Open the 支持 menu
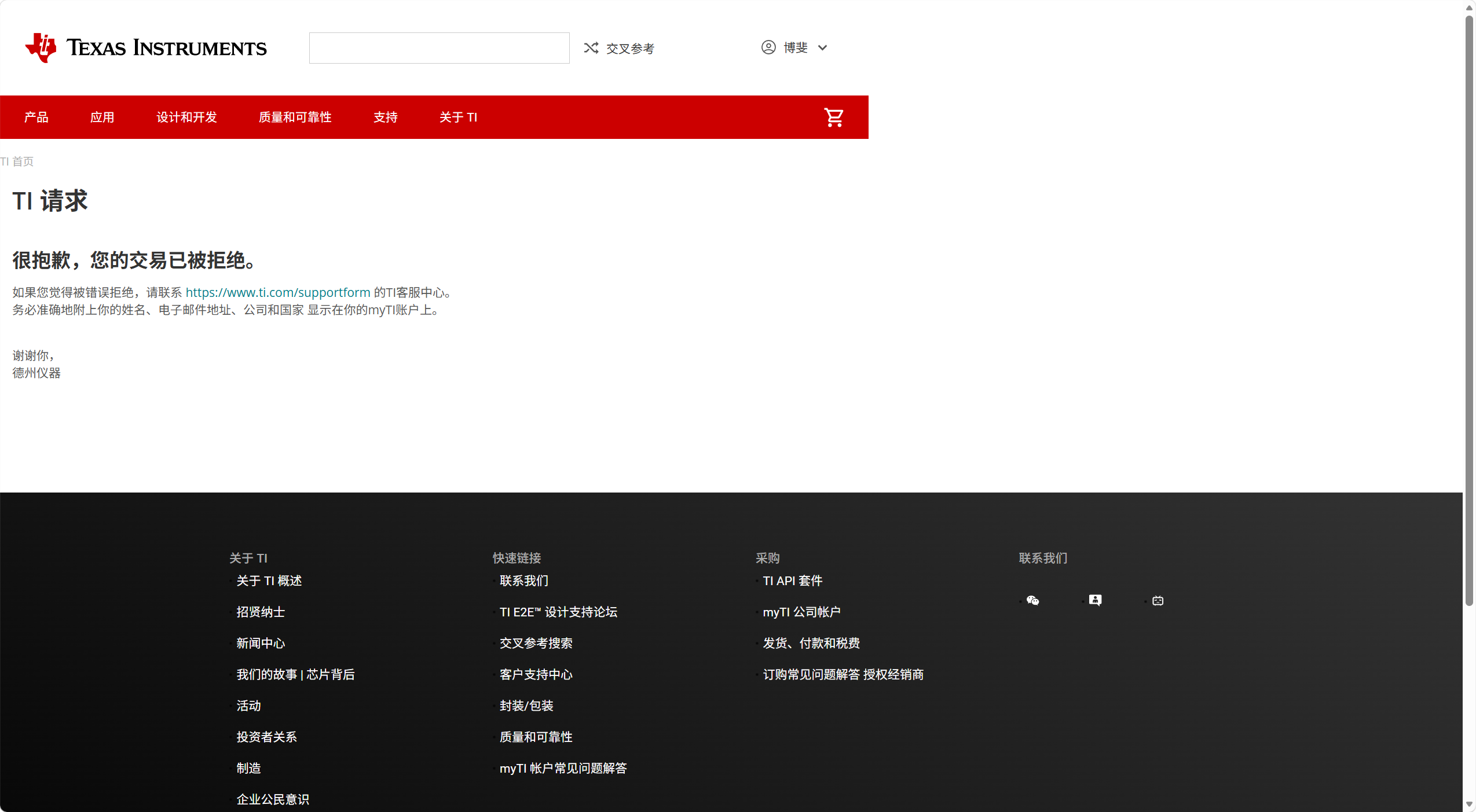This screenshot has height=812, width=1476. [x=386, y=117]
